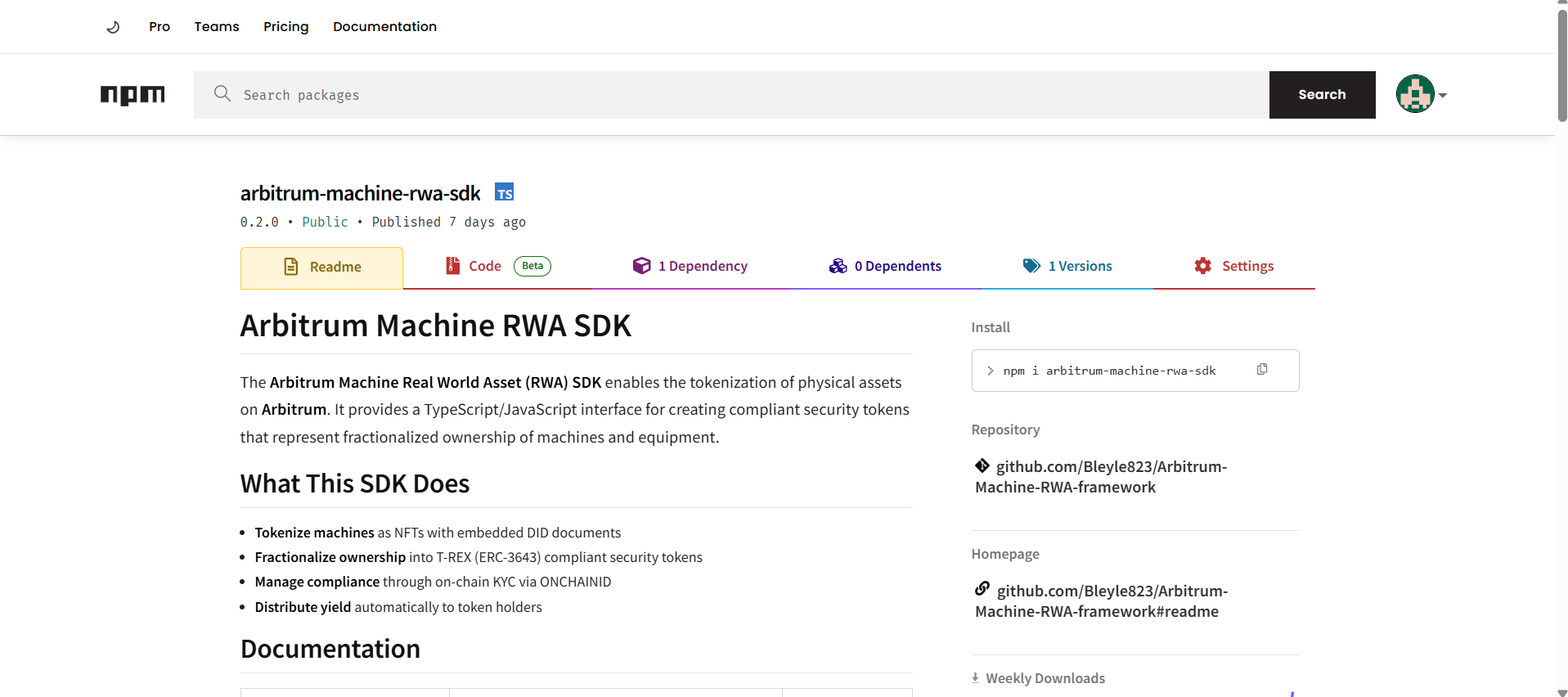Click the install prompt chevron icon
Screen dimensions: 1568x697
990,371
